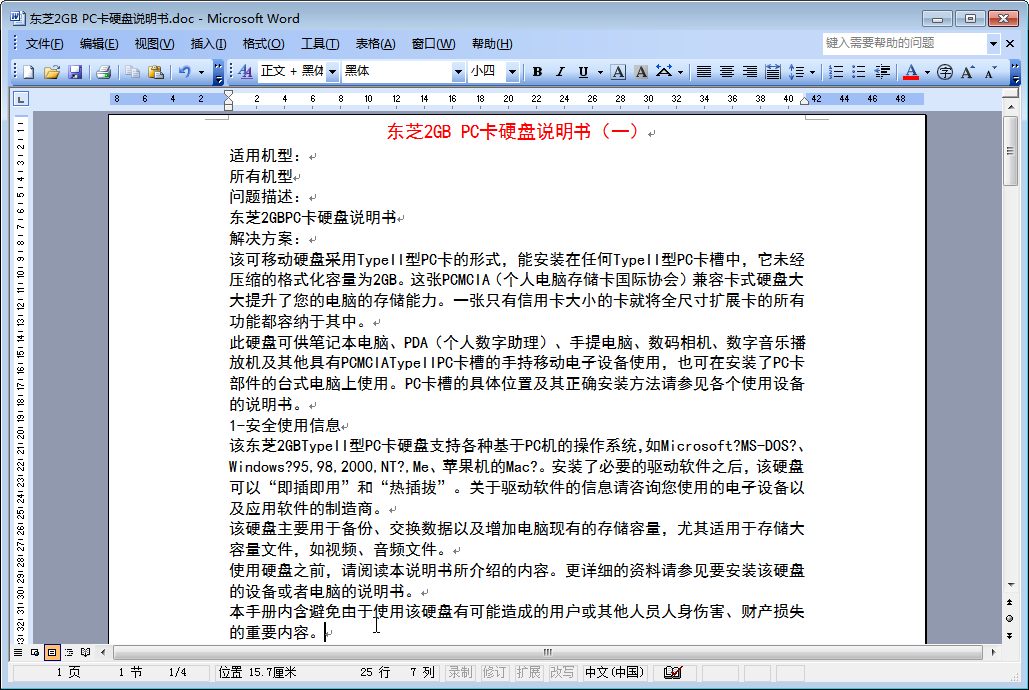Toggle underline formatting
The image size is (1029, 690).
(x=583, y=72)
